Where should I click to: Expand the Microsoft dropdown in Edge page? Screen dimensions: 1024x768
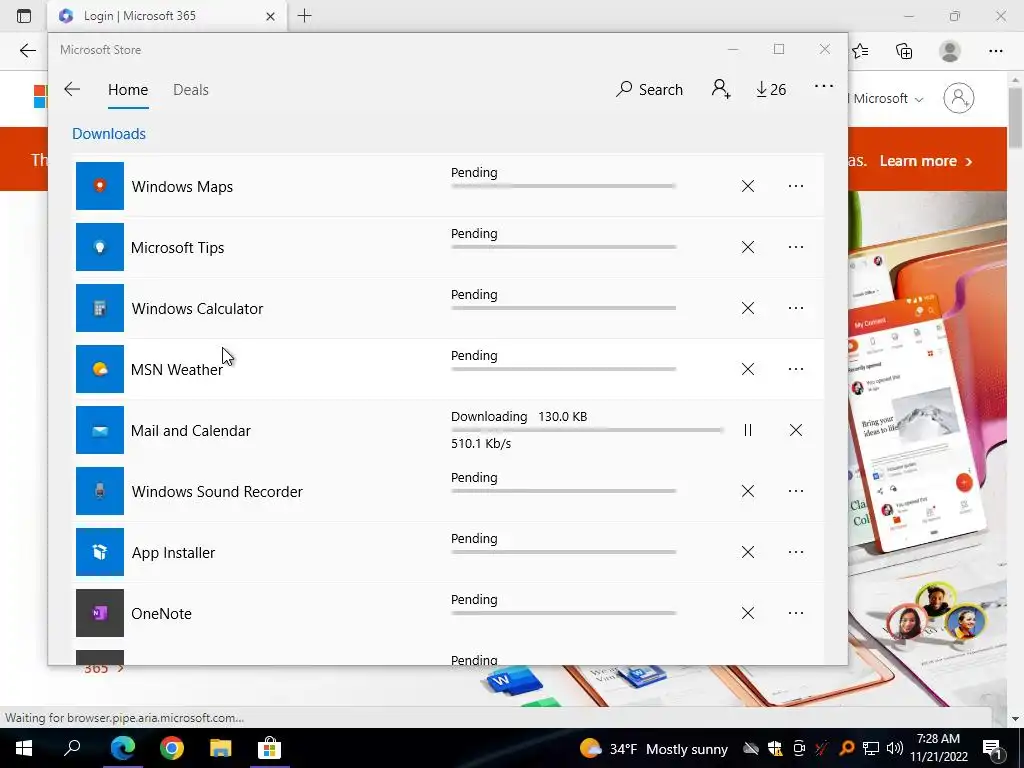889,99
